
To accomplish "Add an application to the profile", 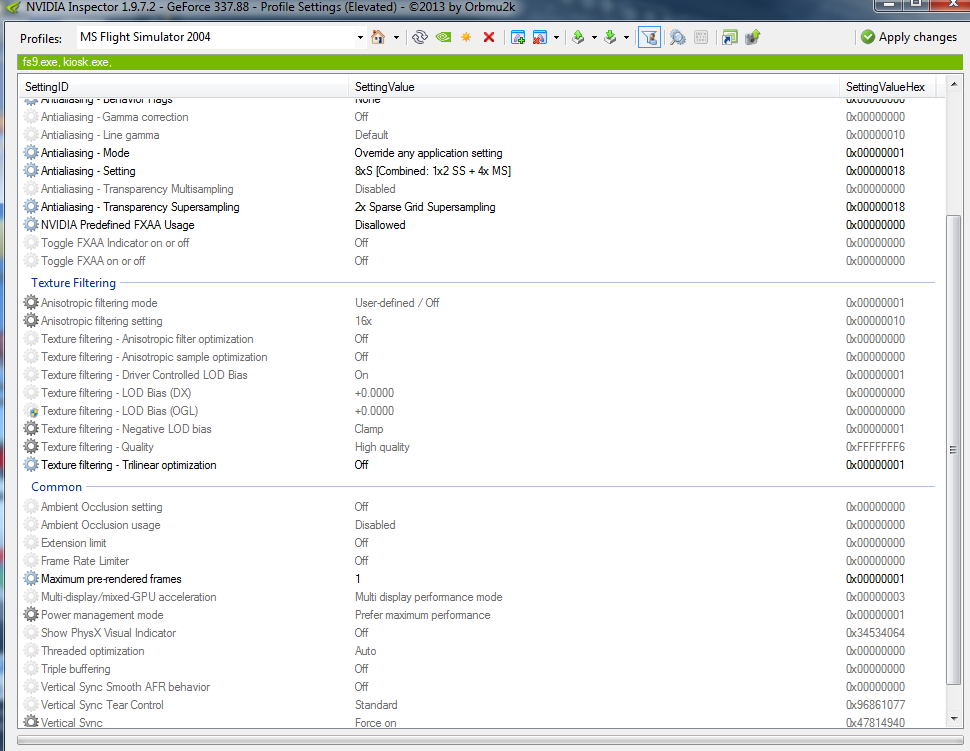I will coord(518,37).
